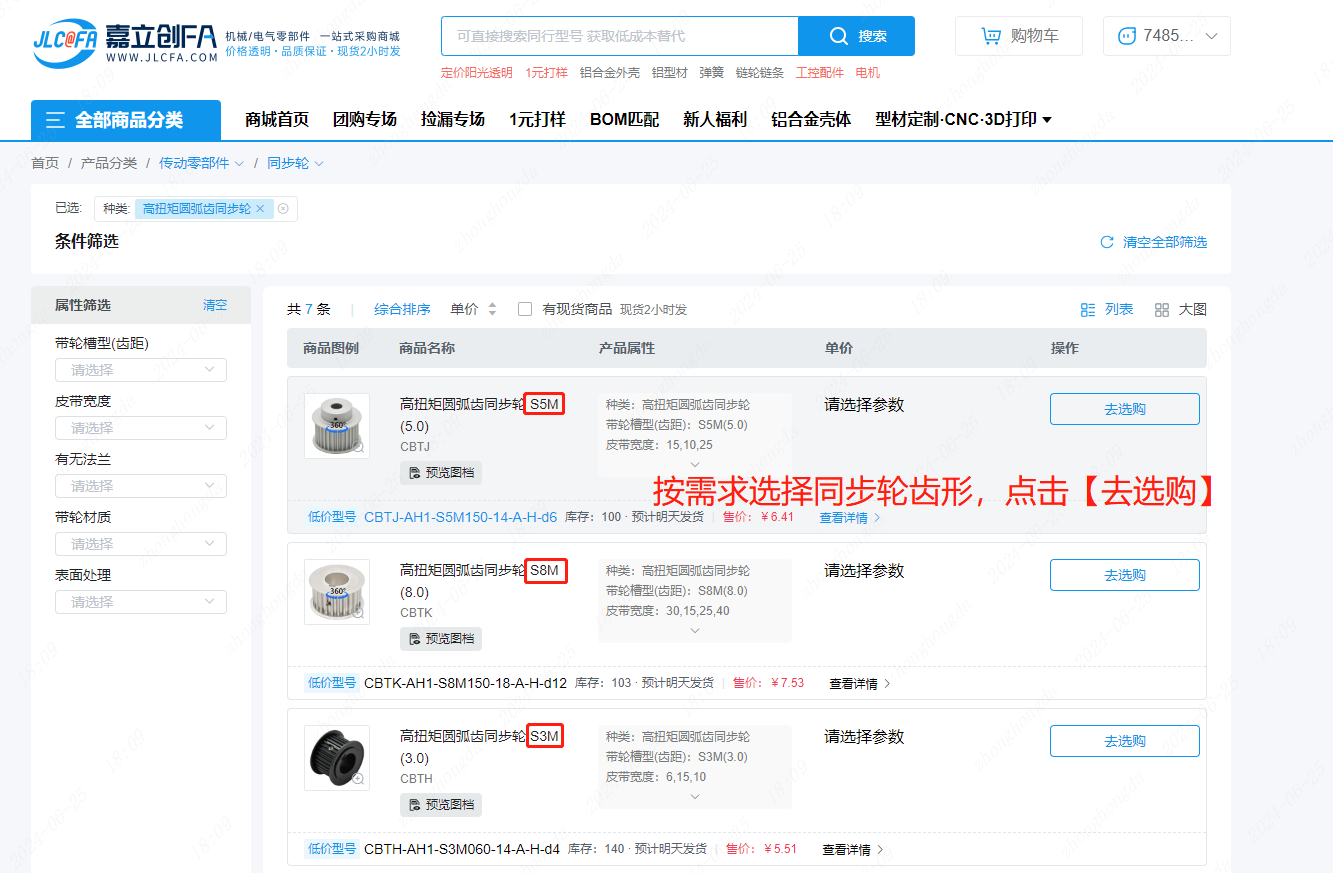
Task: Toggle in-stock products checkbox
Action: tap(524, 309)
